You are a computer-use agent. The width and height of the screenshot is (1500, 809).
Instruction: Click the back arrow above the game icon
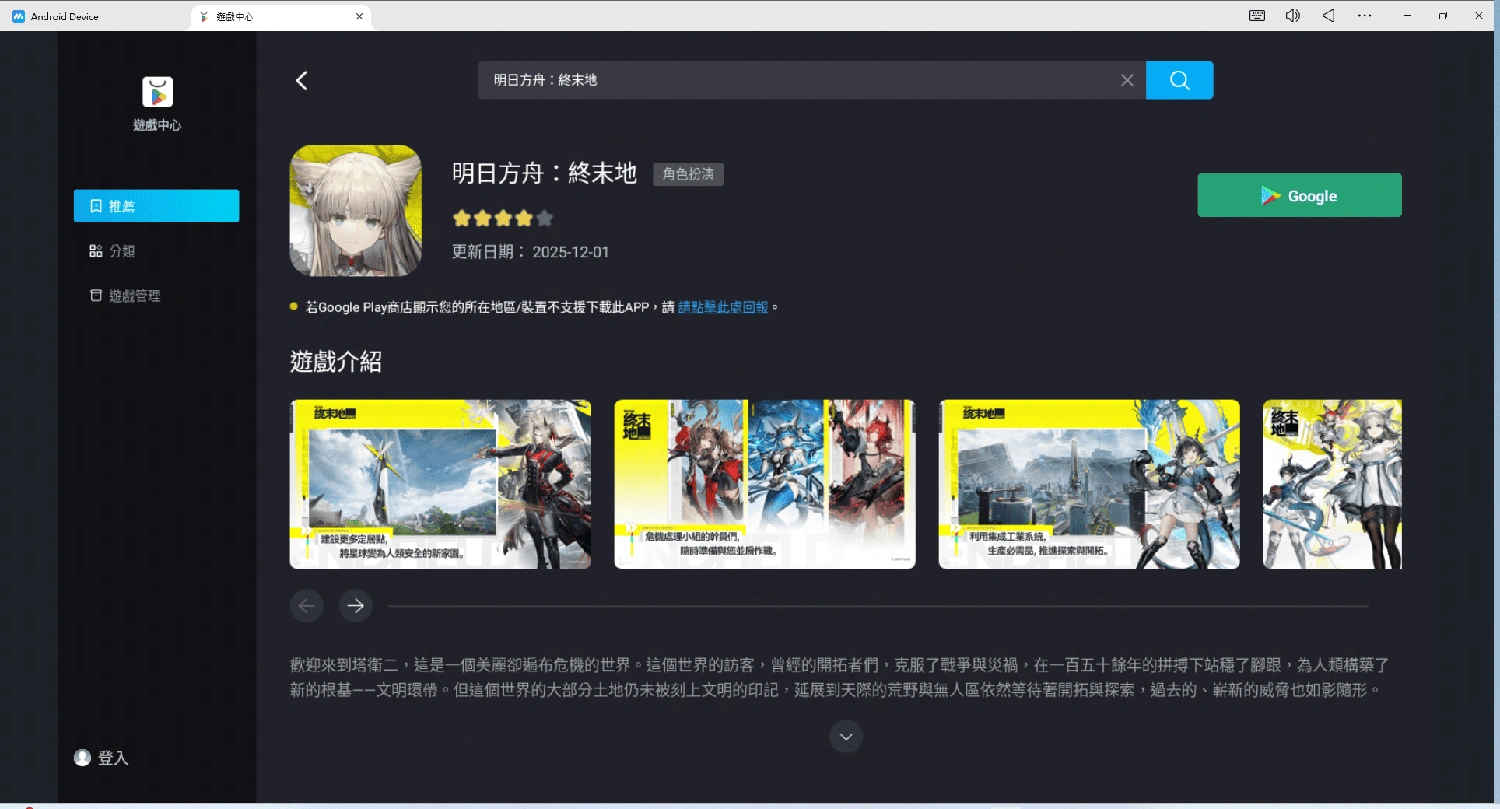tap(301, 80)
